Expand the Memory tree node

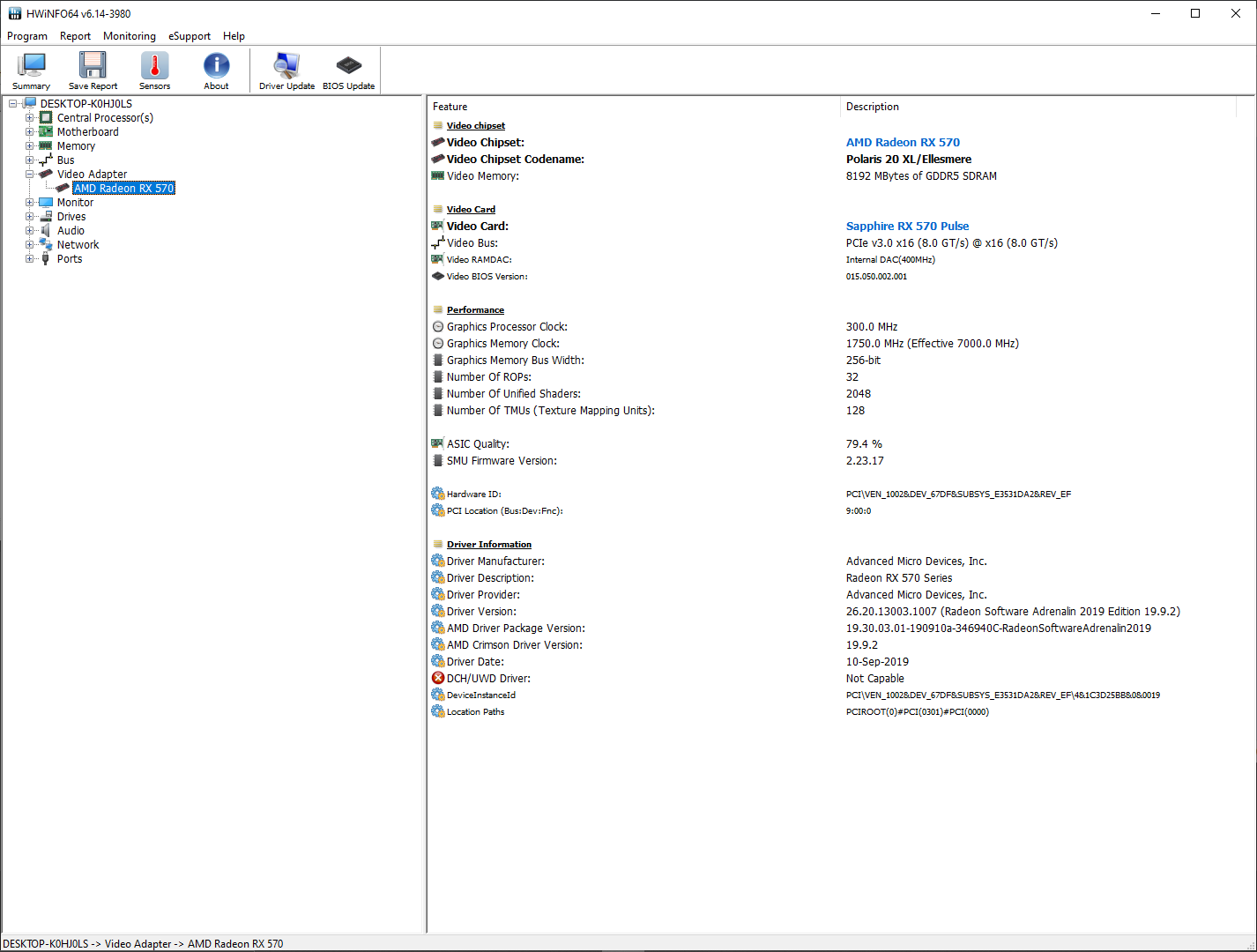(x=29, y=145)
